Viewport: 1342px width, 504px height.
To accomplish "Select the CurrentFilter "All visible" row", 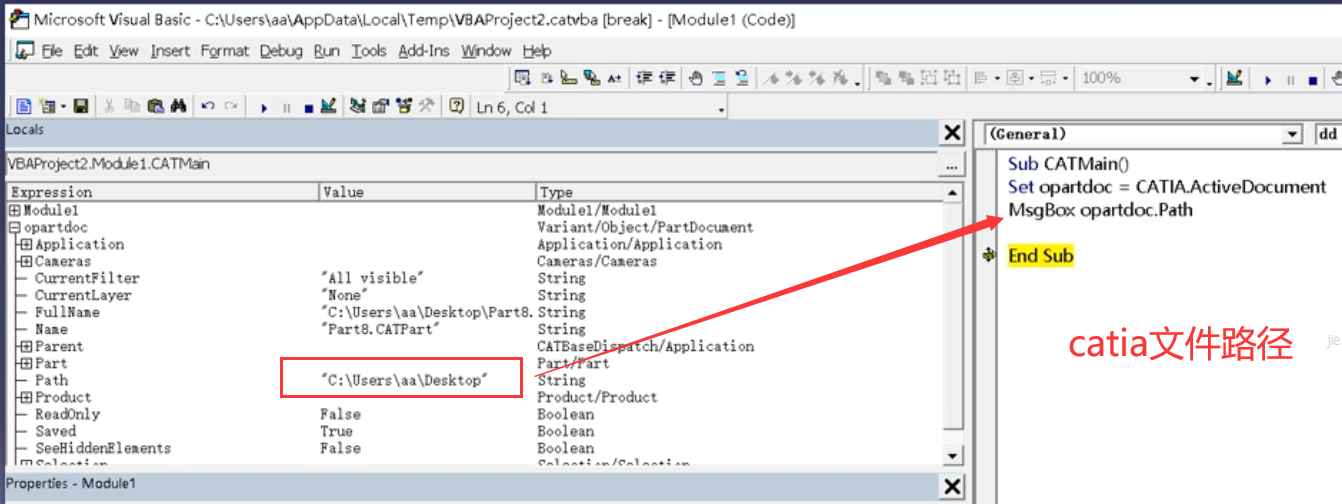I will coord(474,279).
